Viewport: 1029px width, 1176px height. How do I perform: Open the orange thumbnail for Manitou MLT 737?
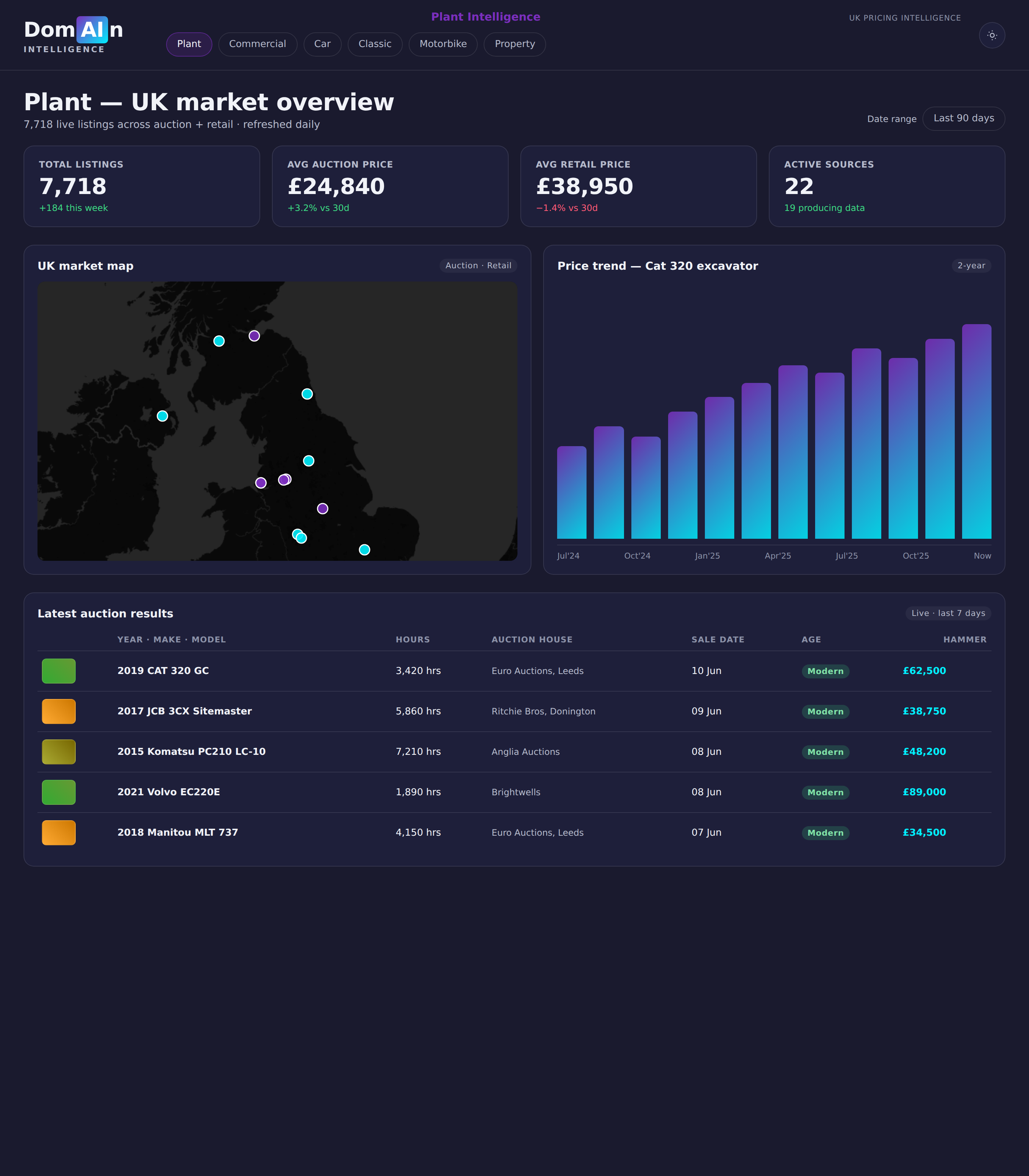click(x=58, y=833)
